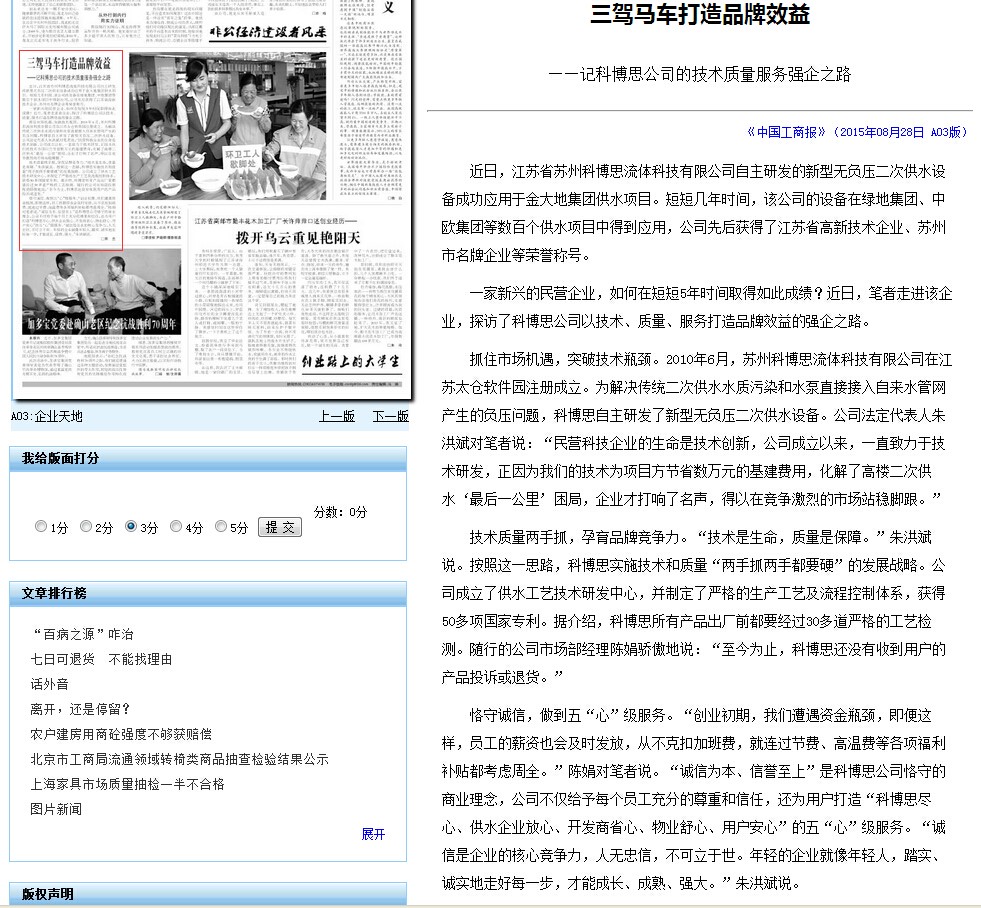
Task: Open the 话外音 article link
Action: 50,684
